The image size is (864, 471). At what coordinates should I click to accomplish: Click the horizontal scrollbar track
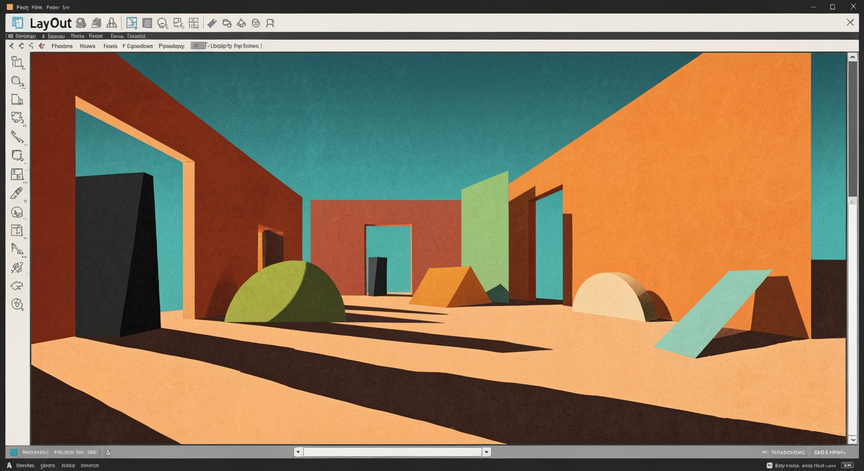click(392, 452)
